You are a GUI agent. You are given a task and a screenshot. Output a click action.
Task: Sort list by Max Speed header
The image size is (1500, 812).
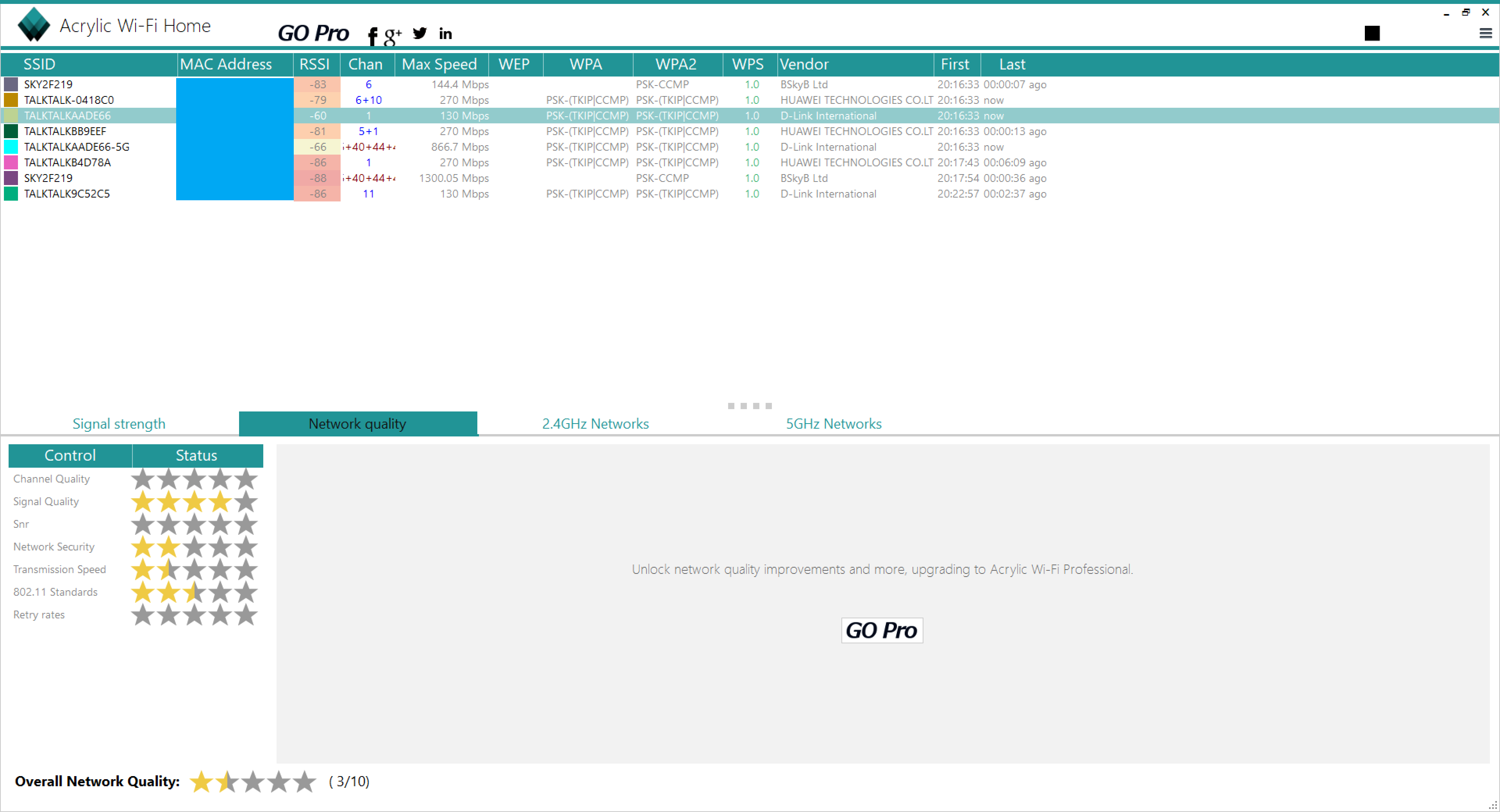click(x=439, y=64)
